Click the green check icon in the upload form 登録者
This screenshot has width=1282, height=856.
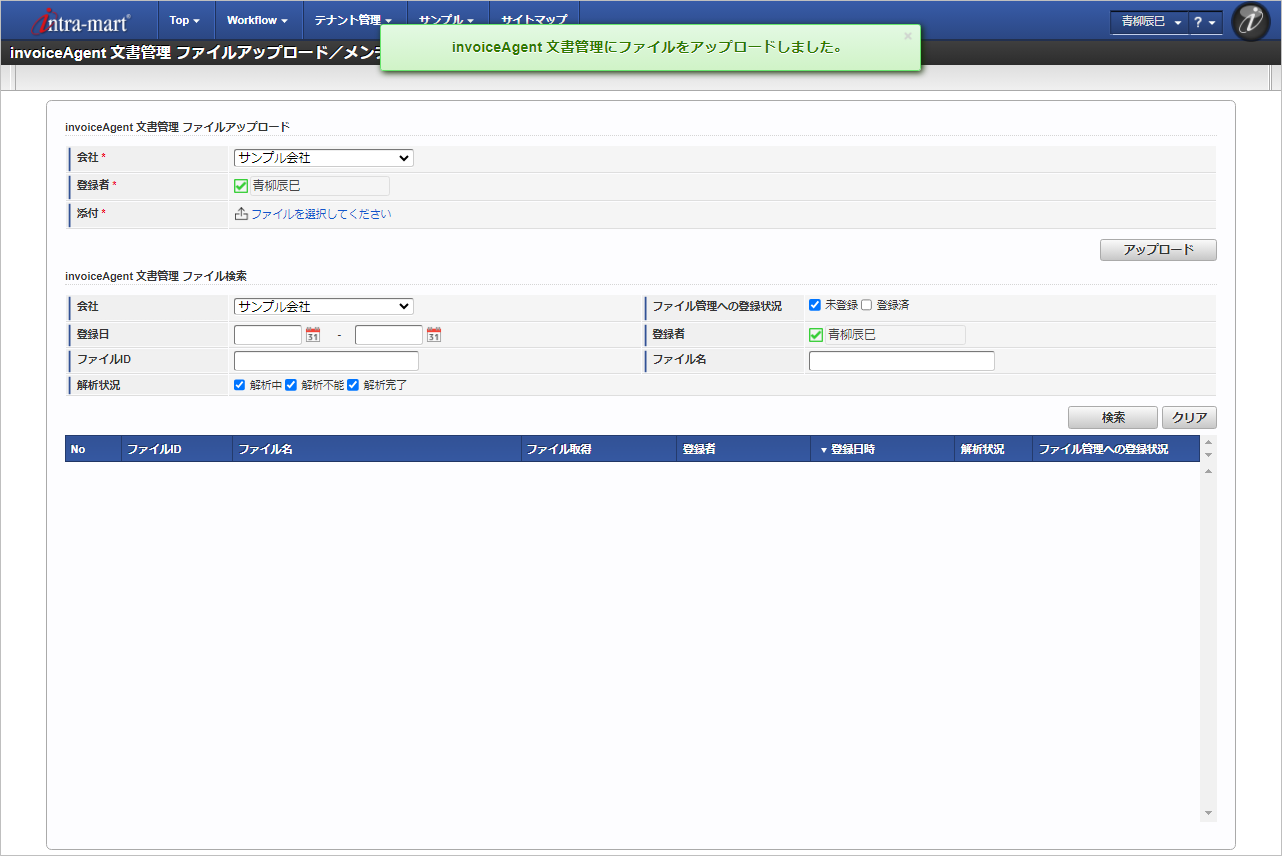(241, 186)
